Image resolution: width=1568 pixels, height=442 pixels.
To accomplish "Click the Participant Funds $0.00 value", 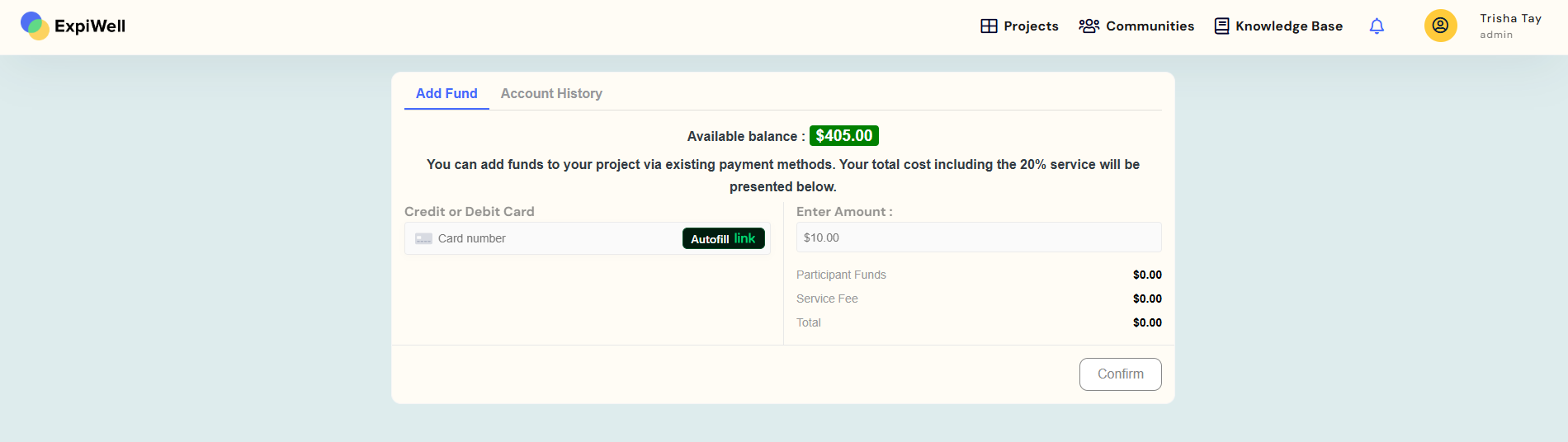I will point(1147,275).
